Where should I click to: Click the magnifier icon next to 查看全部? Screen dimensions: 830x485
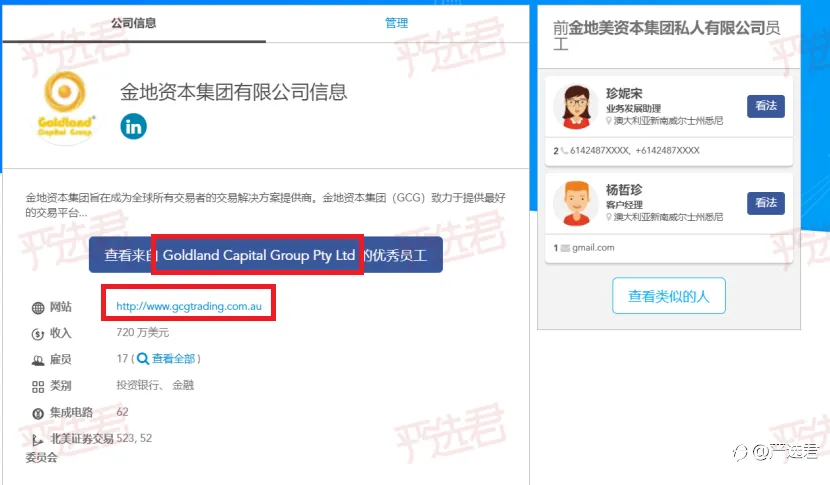(143, 359)
